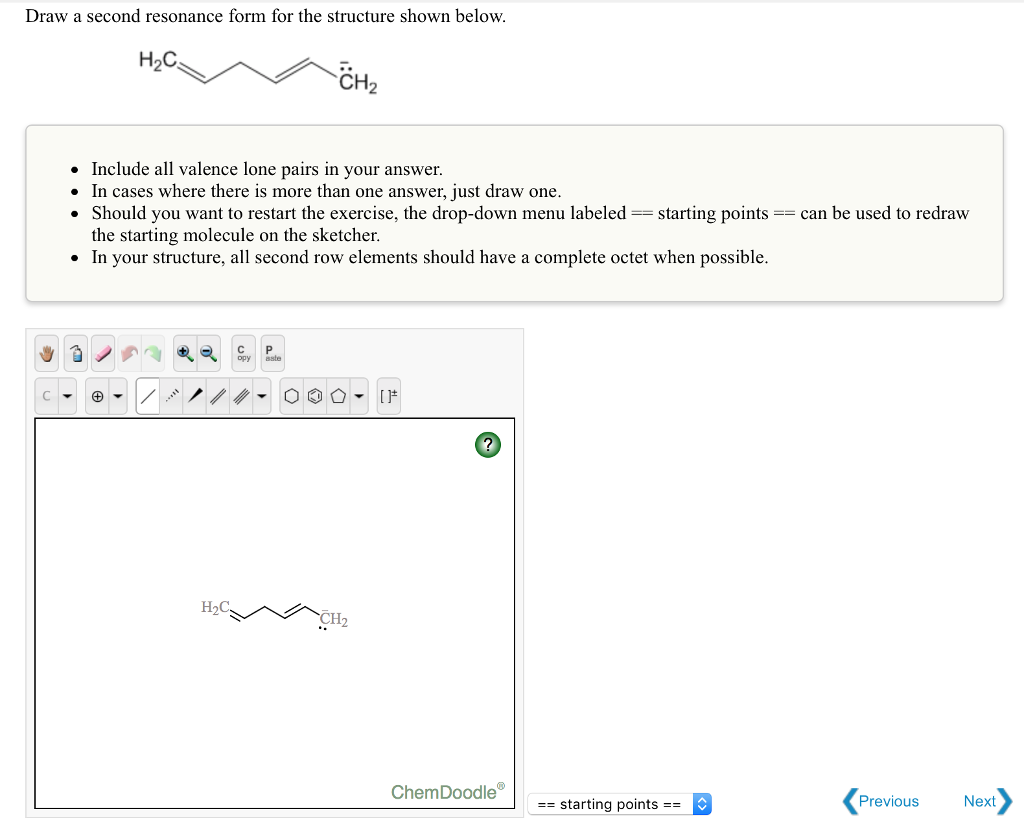Zoom in with the plus magnifier

pyautogui.click(x=185, y=354)
